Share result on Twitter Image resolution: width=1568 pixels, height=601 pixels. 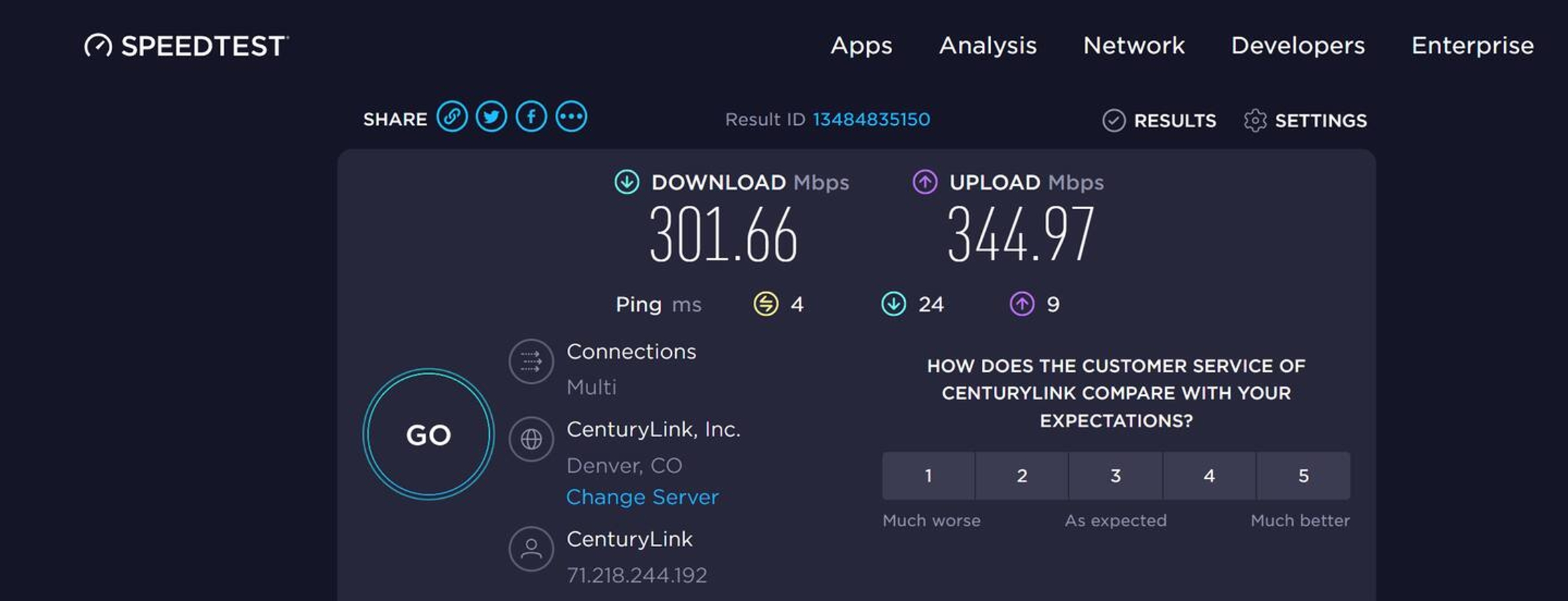[491, 118]
